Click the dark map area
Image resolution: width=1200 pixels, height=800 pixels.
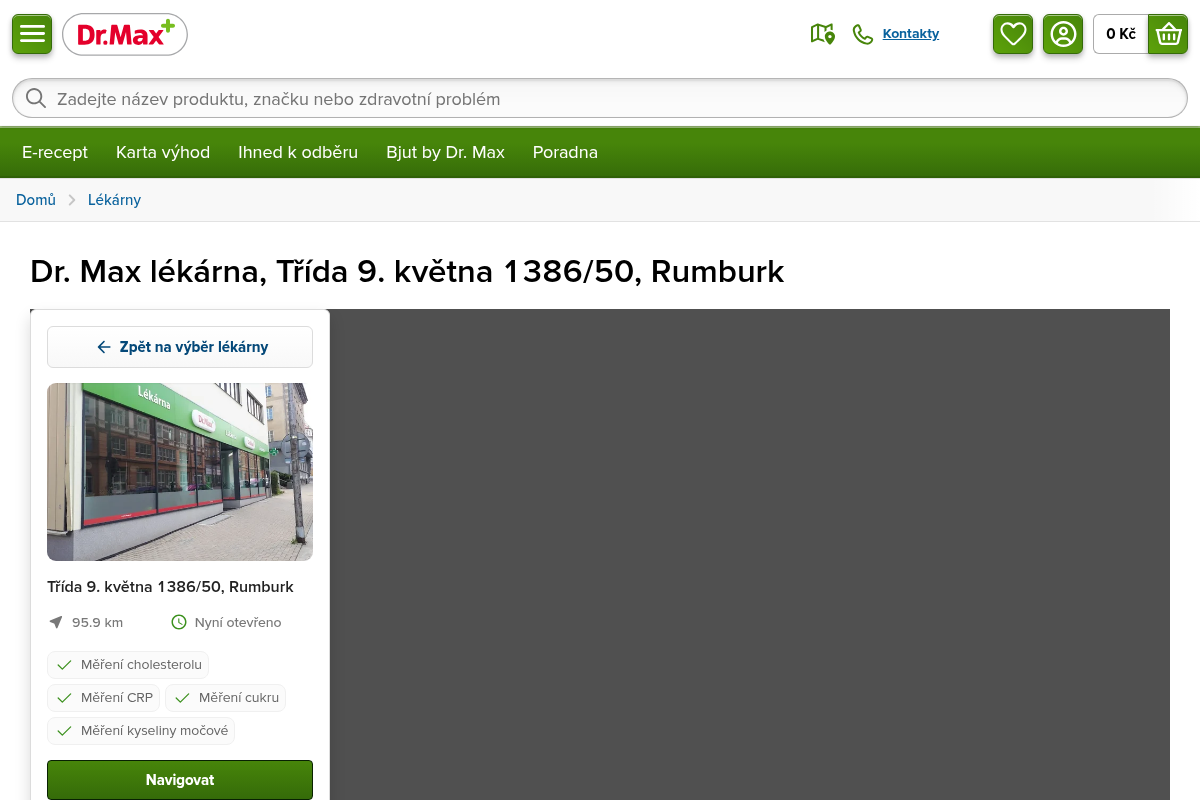tap(750, 554)
